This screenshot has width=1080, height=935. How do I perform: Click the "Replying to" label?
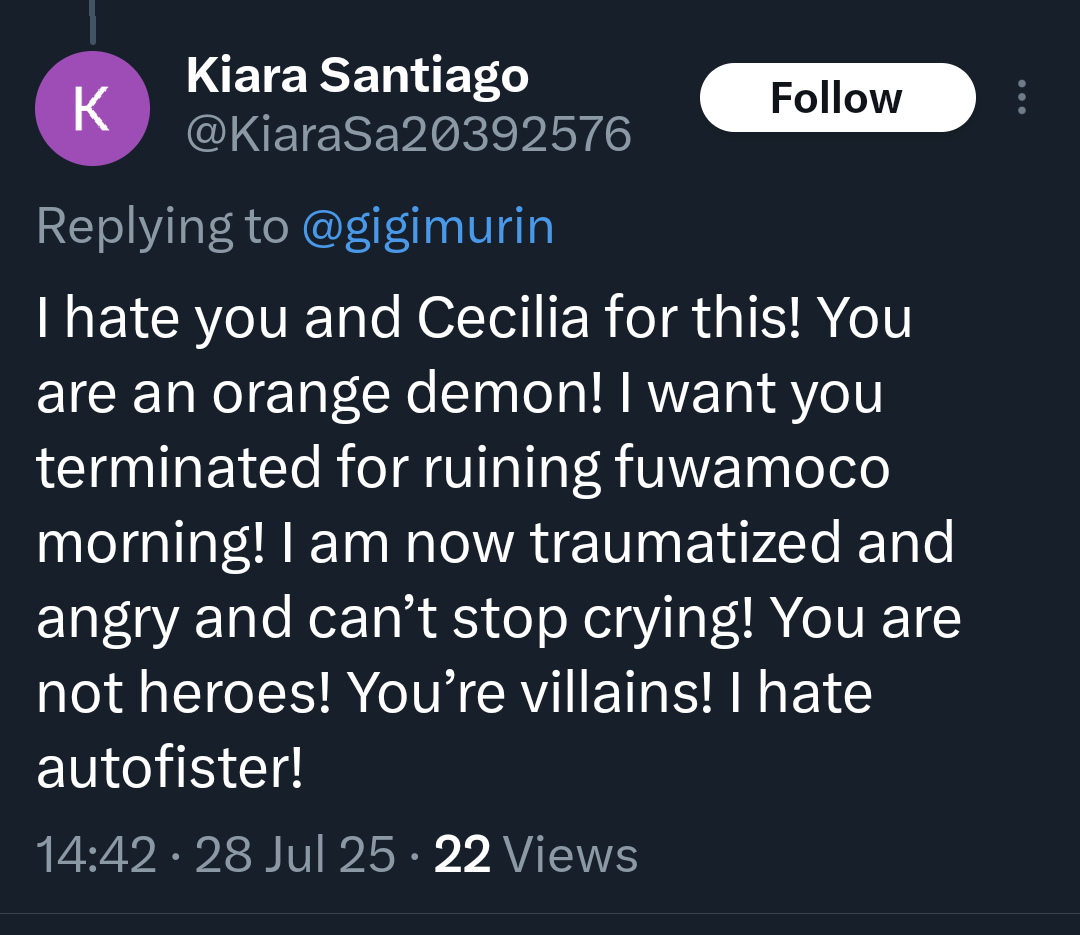pos(162,226)
